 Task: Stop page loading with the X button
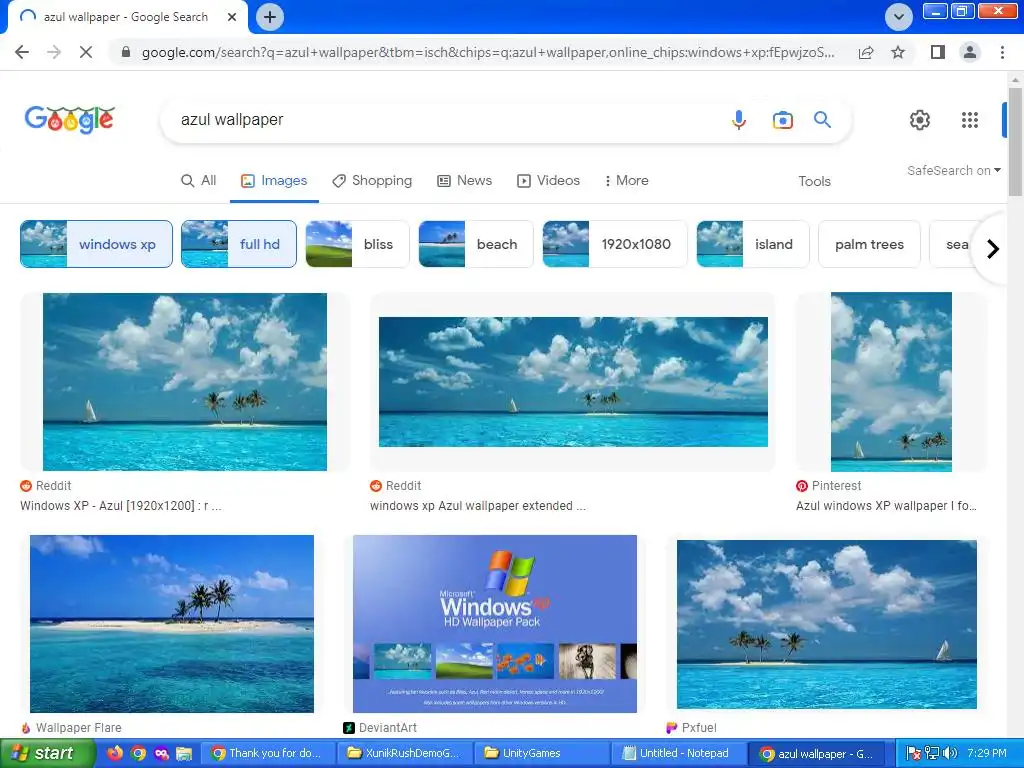[86, 52]
